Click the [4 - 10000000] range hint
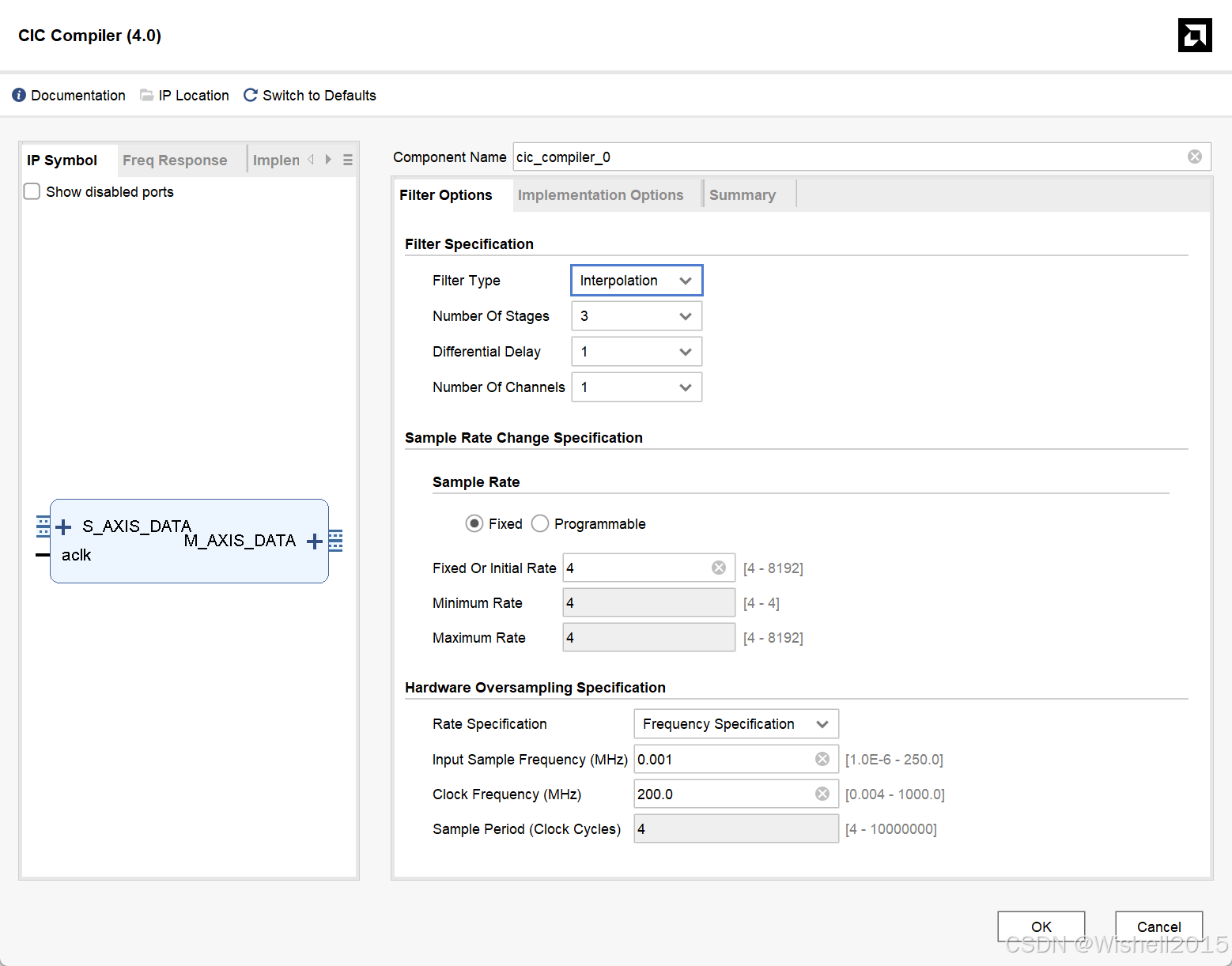Image resolution: width=1232 pixels, height=966 pixels. [x=890, y=828]
